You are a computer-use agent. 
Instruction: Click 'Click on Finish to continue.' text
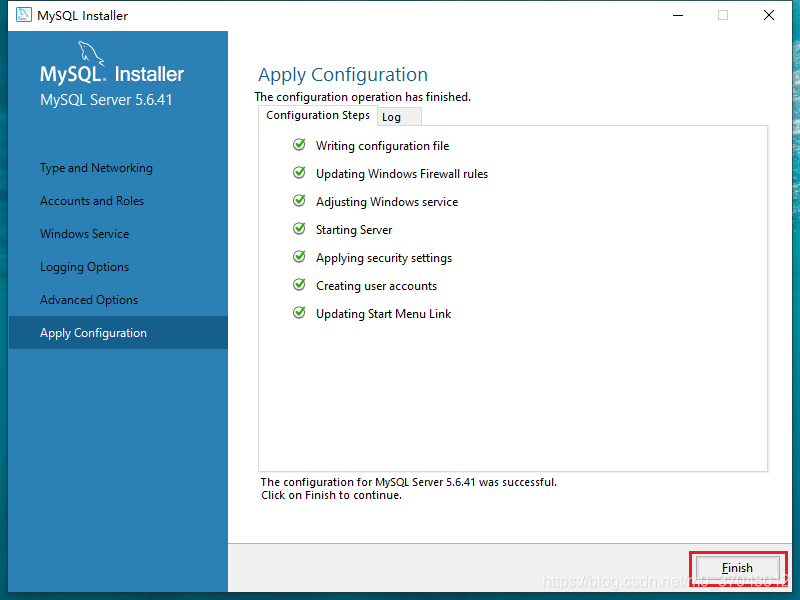click(332, 495)
